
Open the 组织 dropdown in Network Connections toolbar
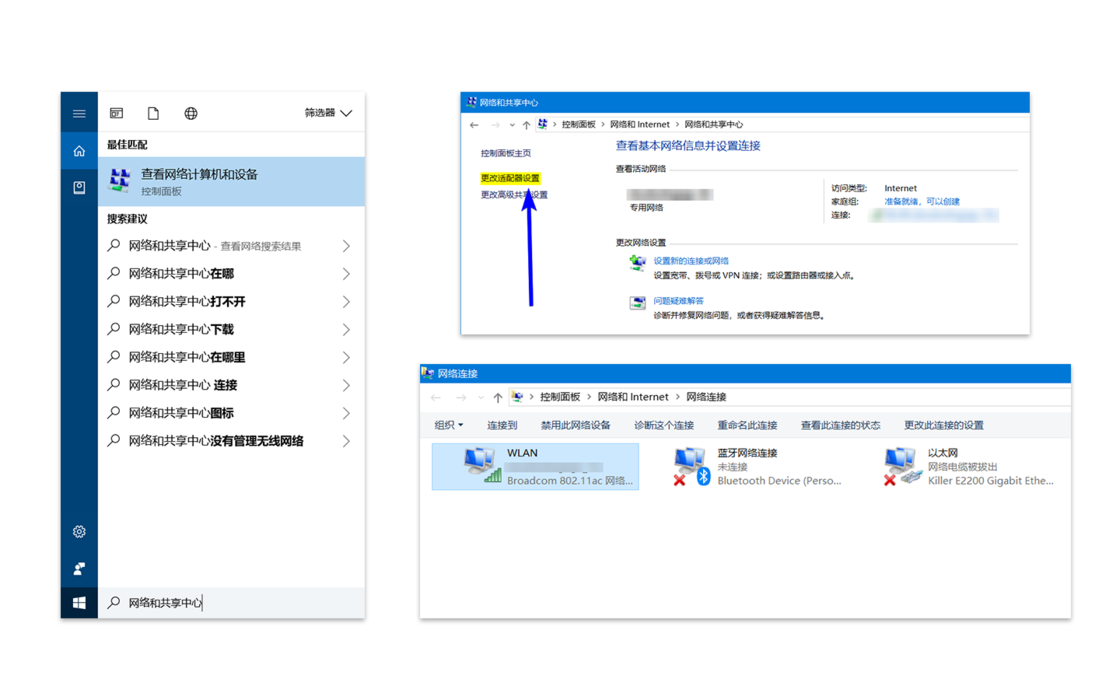point(448,424)
